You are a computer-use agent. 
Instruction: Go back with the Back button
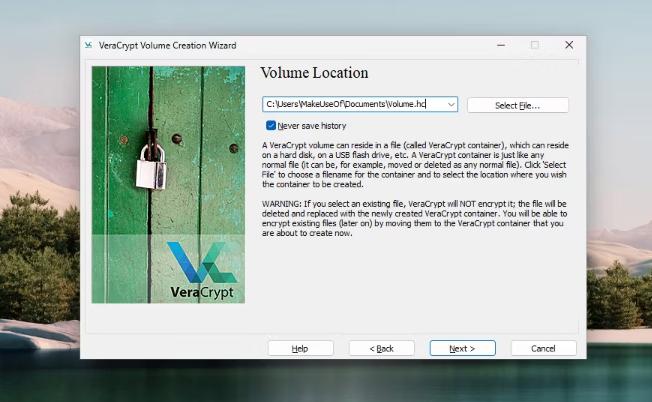[x=382, y=348]
